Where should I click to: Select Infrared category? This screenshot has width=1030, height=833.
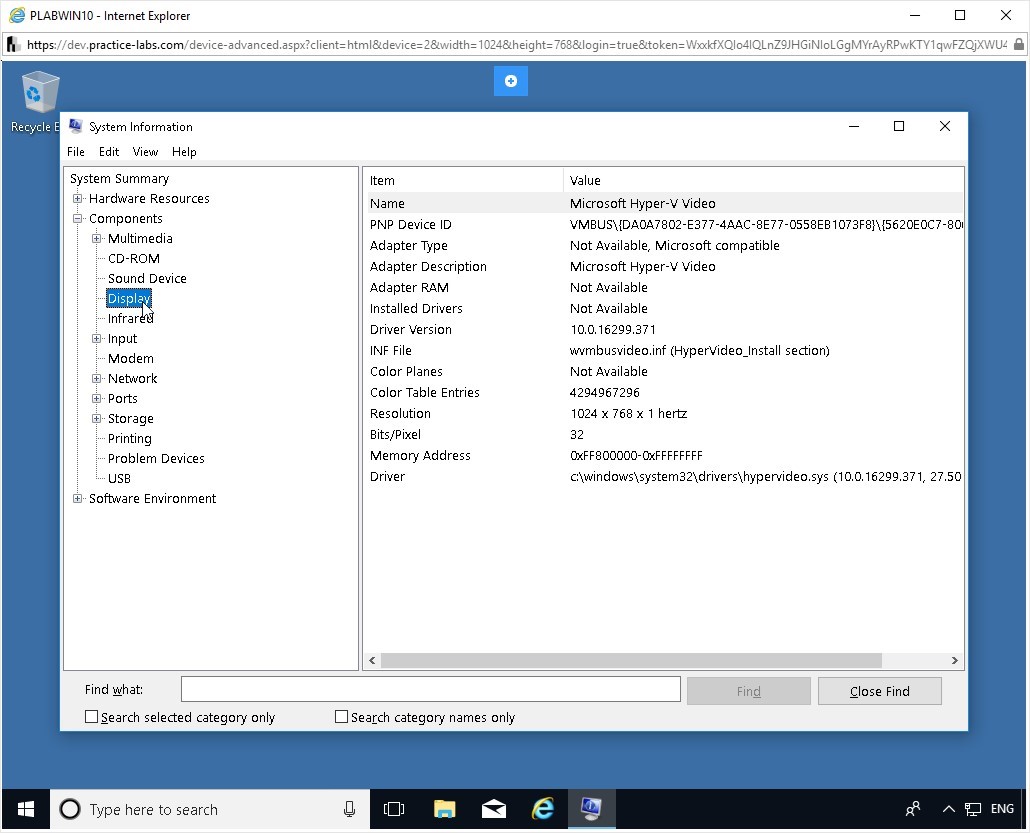tap(131, 319)
